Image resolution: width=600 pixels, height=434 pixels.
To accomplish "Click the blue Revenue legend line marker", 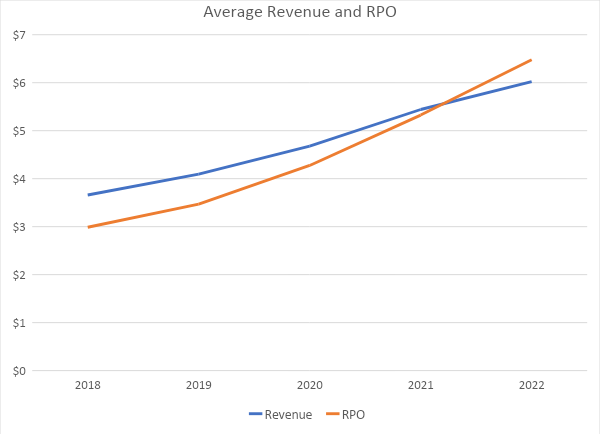I will [255, 414].
